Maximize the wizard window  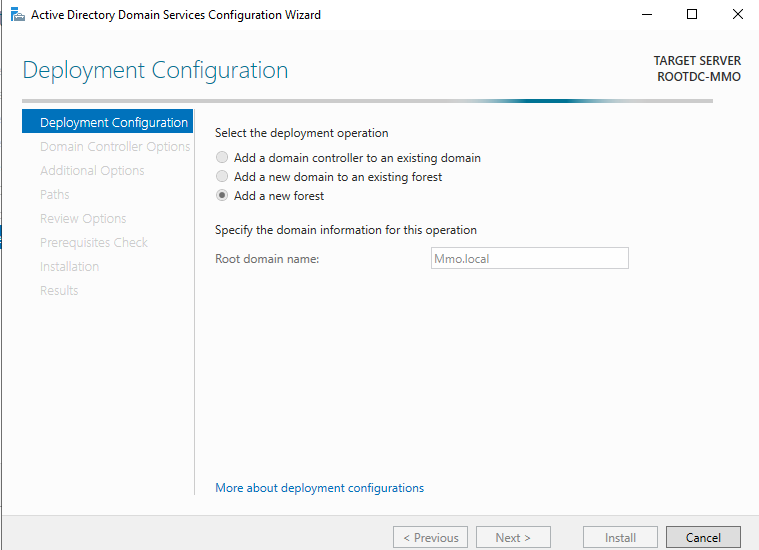[x=692, y=15]
